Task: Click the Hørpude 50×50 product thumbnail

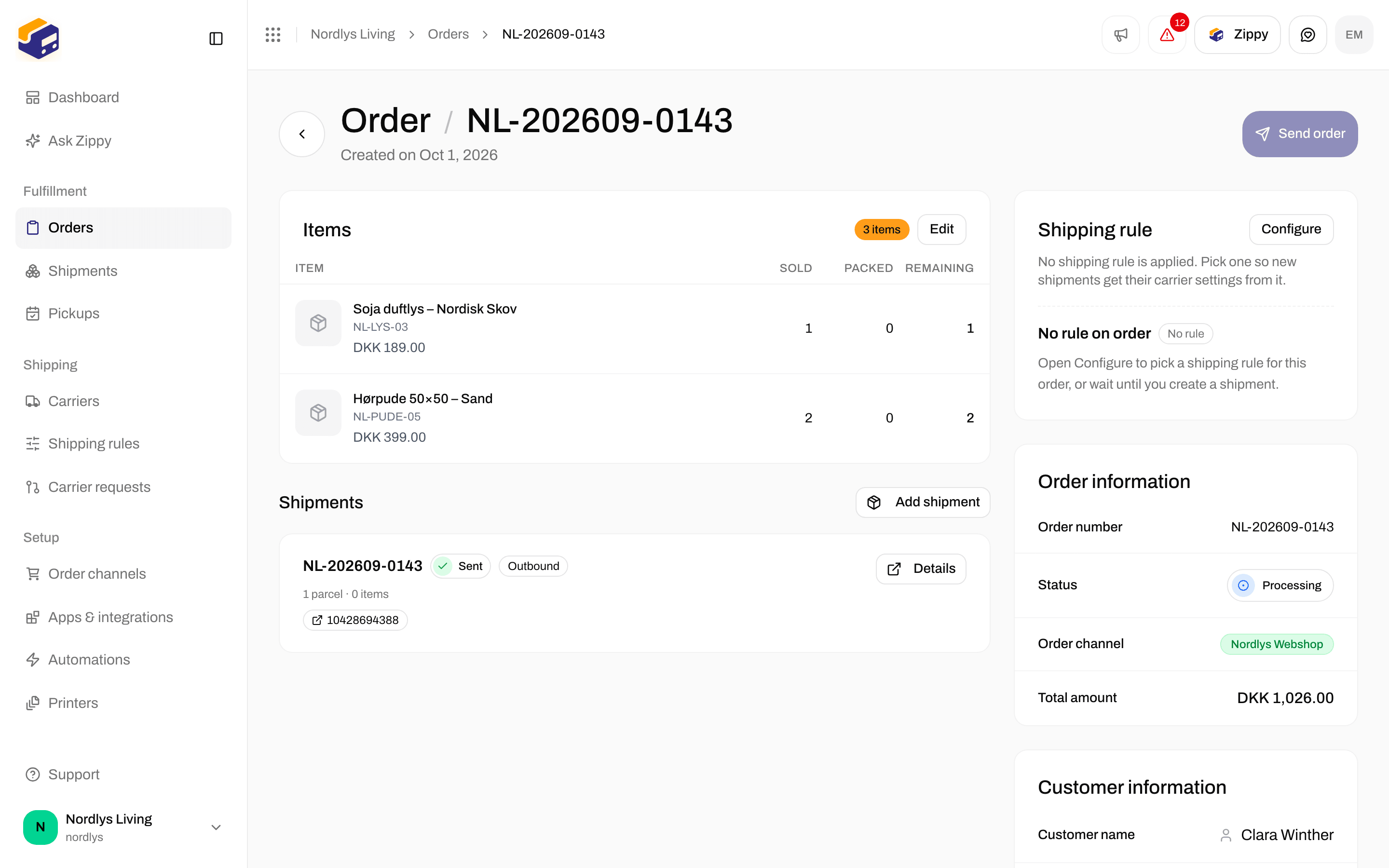Action: (318, 413)
